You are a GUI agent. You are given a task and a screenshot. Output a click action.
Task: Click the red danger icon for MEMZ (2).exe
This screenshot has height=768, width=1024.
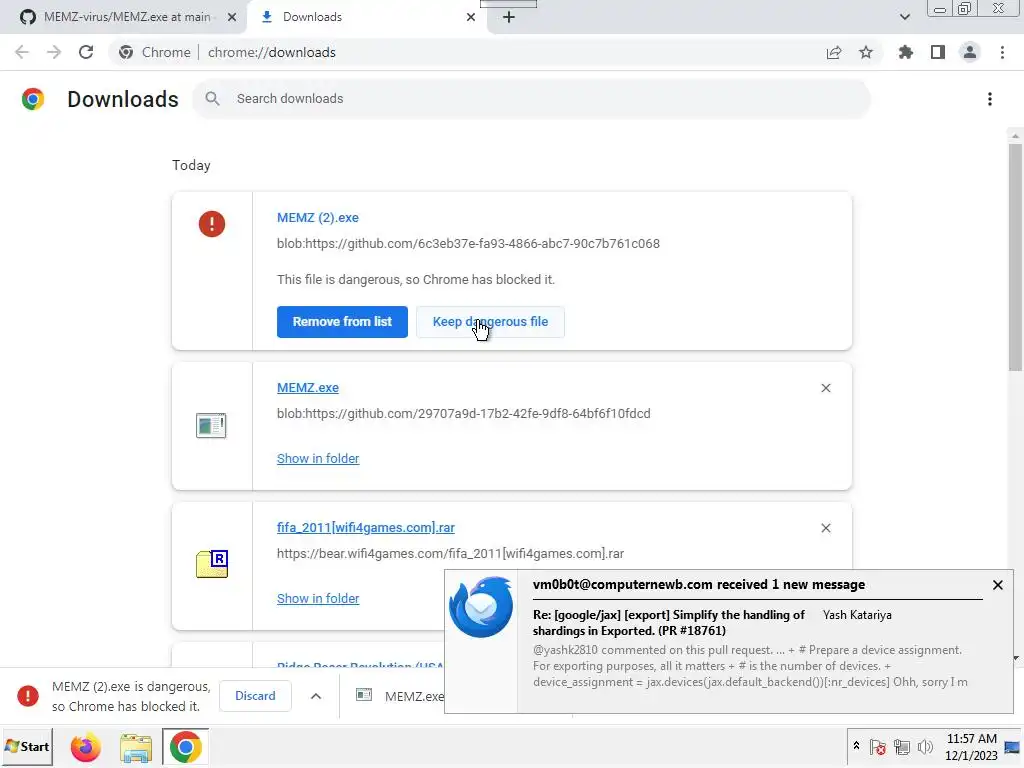212,224
